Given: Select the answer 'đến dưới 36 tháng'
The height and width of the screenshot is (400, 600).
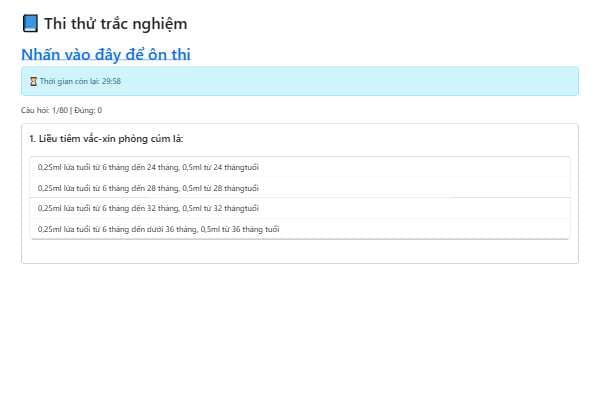Looking at the screenshot, I should (x=158, y=229).
